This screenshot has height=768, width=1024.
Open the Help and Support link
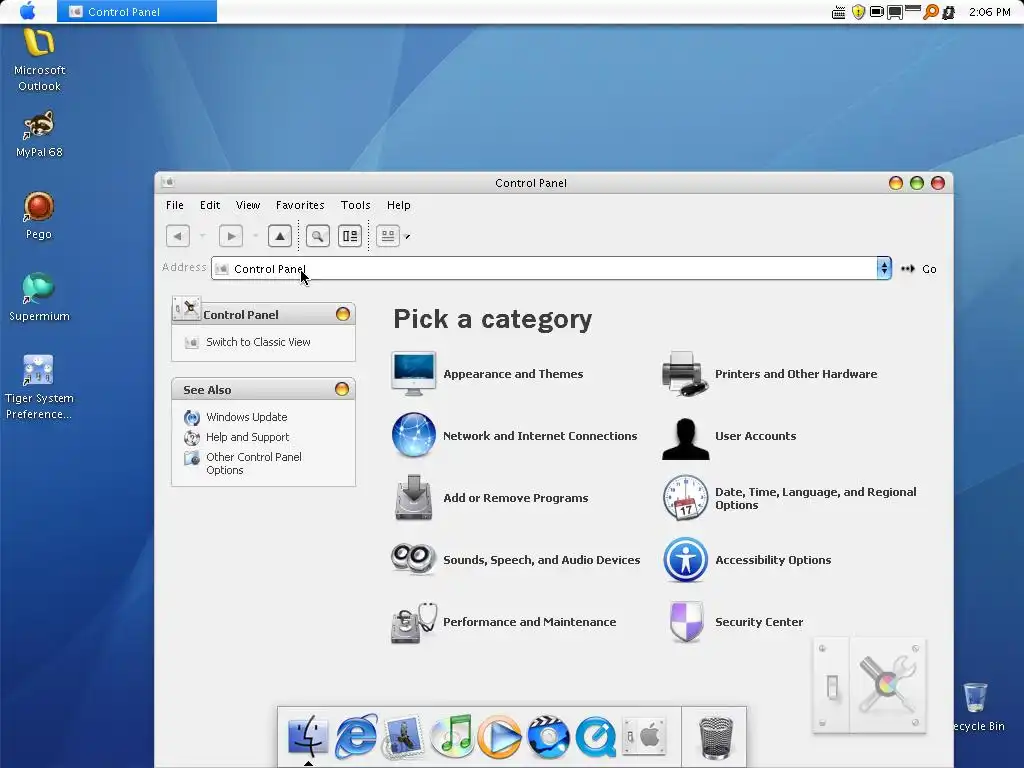[248, 437]
